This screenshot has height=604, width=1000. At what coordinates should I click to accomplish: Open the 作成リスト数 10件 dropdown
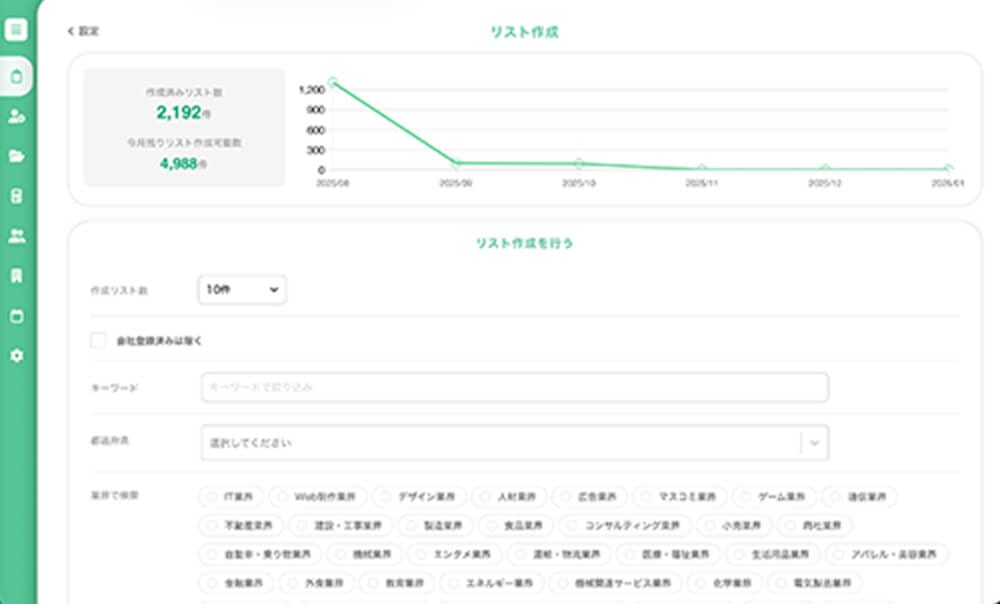point(242,290)
